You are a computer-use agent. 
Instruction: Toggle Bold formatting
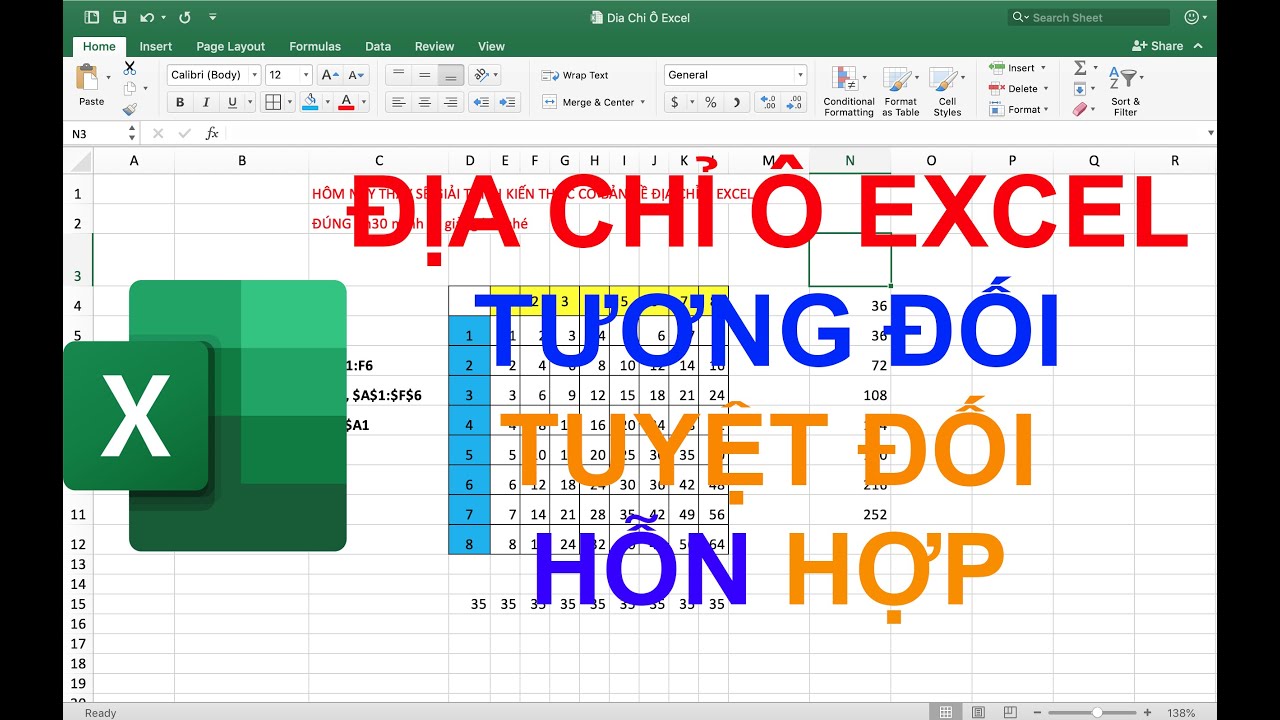point(180,102)
